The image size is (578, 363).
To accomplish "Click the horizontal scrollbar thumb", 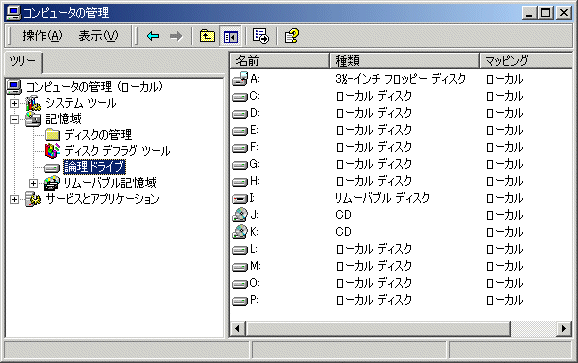I will (378, 328).
